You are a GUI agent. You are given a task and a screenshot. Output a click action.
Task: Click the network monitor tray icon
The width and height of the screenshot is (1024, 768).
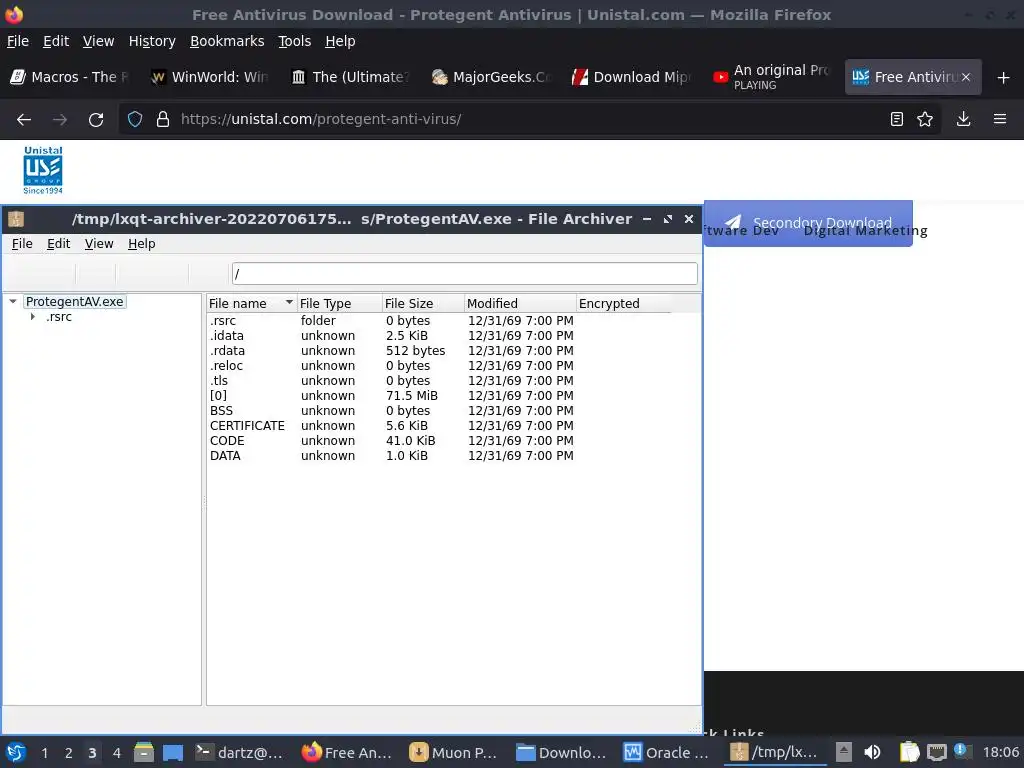pyautogui.click(x=936, y=752)
